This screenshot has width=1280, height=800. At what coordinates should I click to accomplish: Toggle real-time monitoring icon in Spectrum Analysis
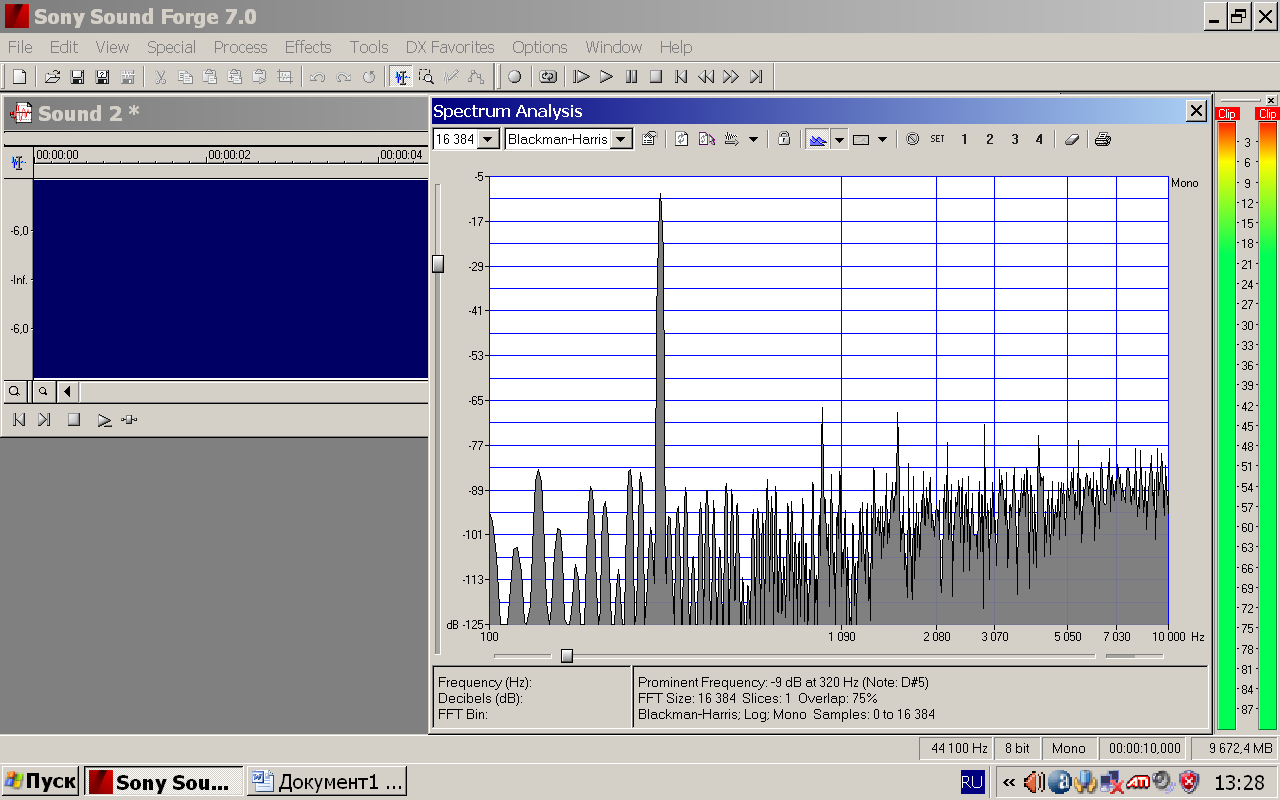[x=707, y=139]
